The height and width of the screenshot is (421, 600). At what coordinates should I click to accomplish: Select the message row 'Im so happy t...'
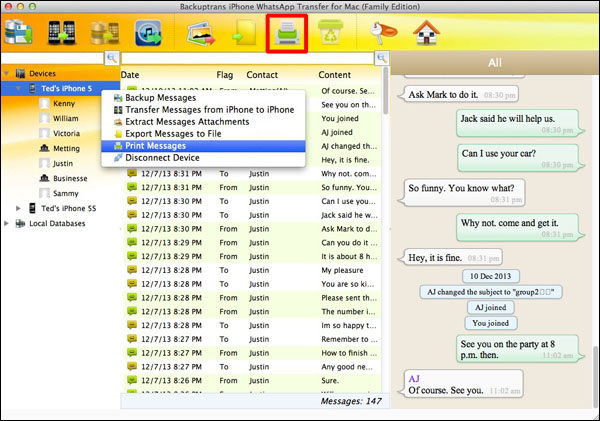pyautogui.click(x=252, y=325)
